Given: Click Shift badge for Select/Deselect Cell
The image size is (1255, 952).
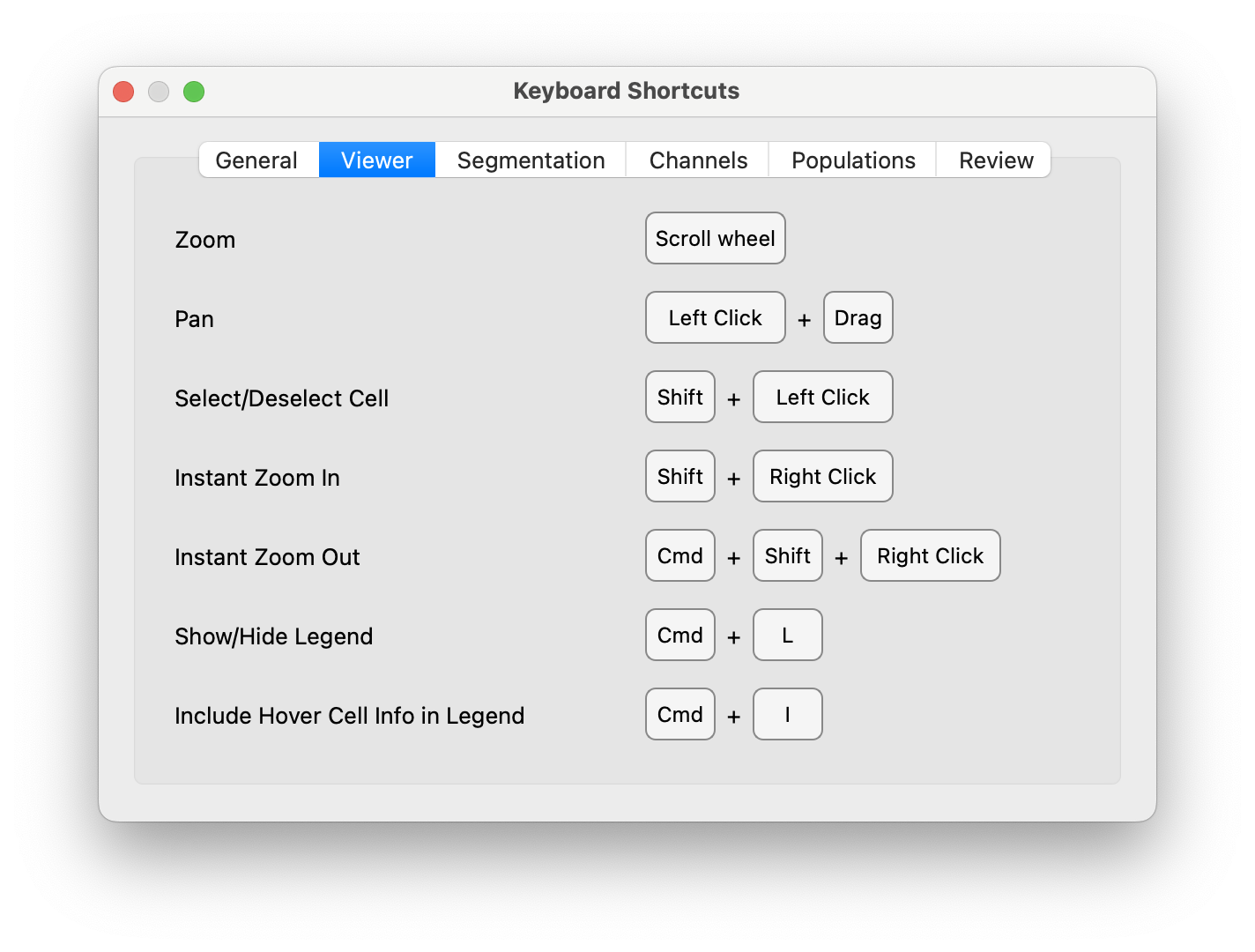Looking at the screenshot, I should coord(679,397).
